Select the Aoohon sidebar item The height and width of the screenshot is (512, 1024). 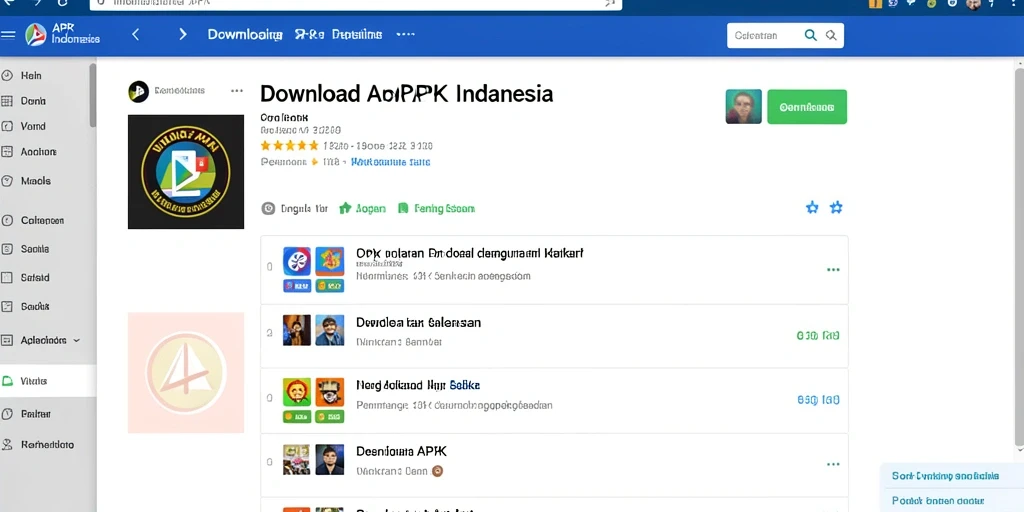(x=38, y=152)
